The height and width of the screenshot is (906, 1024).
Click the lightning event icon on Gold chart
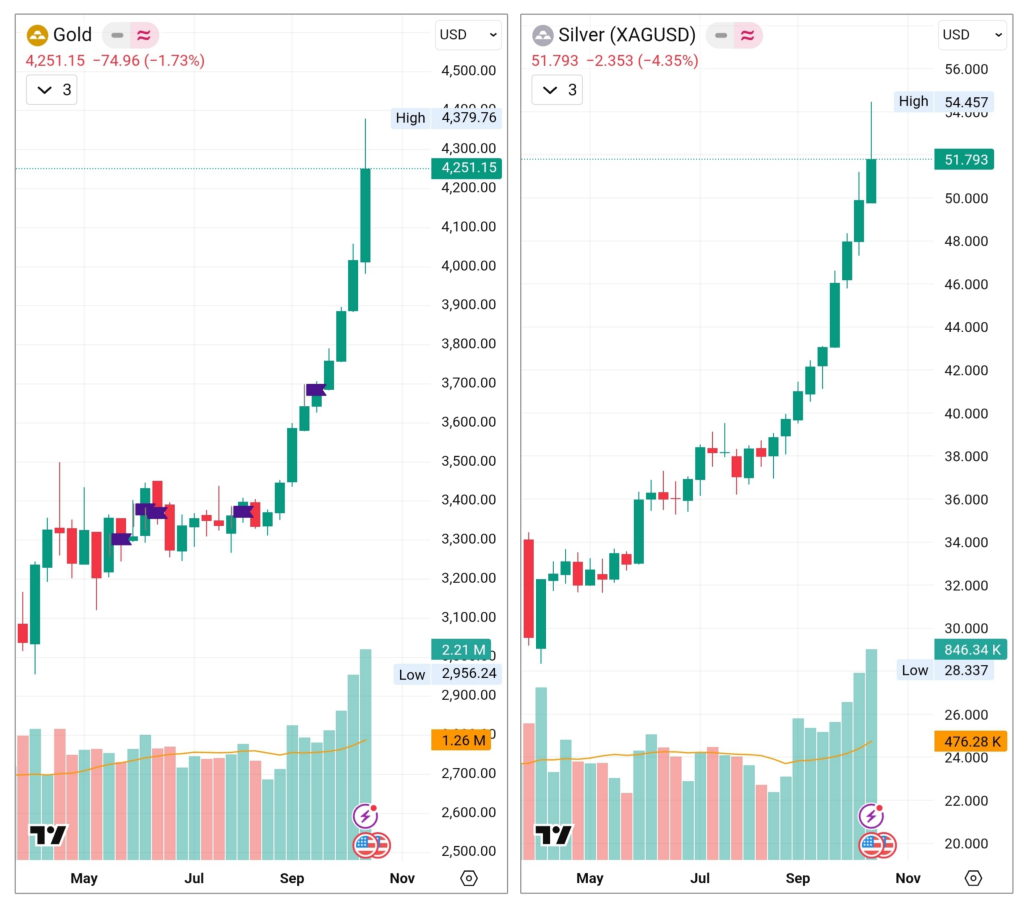coord(365,815)
